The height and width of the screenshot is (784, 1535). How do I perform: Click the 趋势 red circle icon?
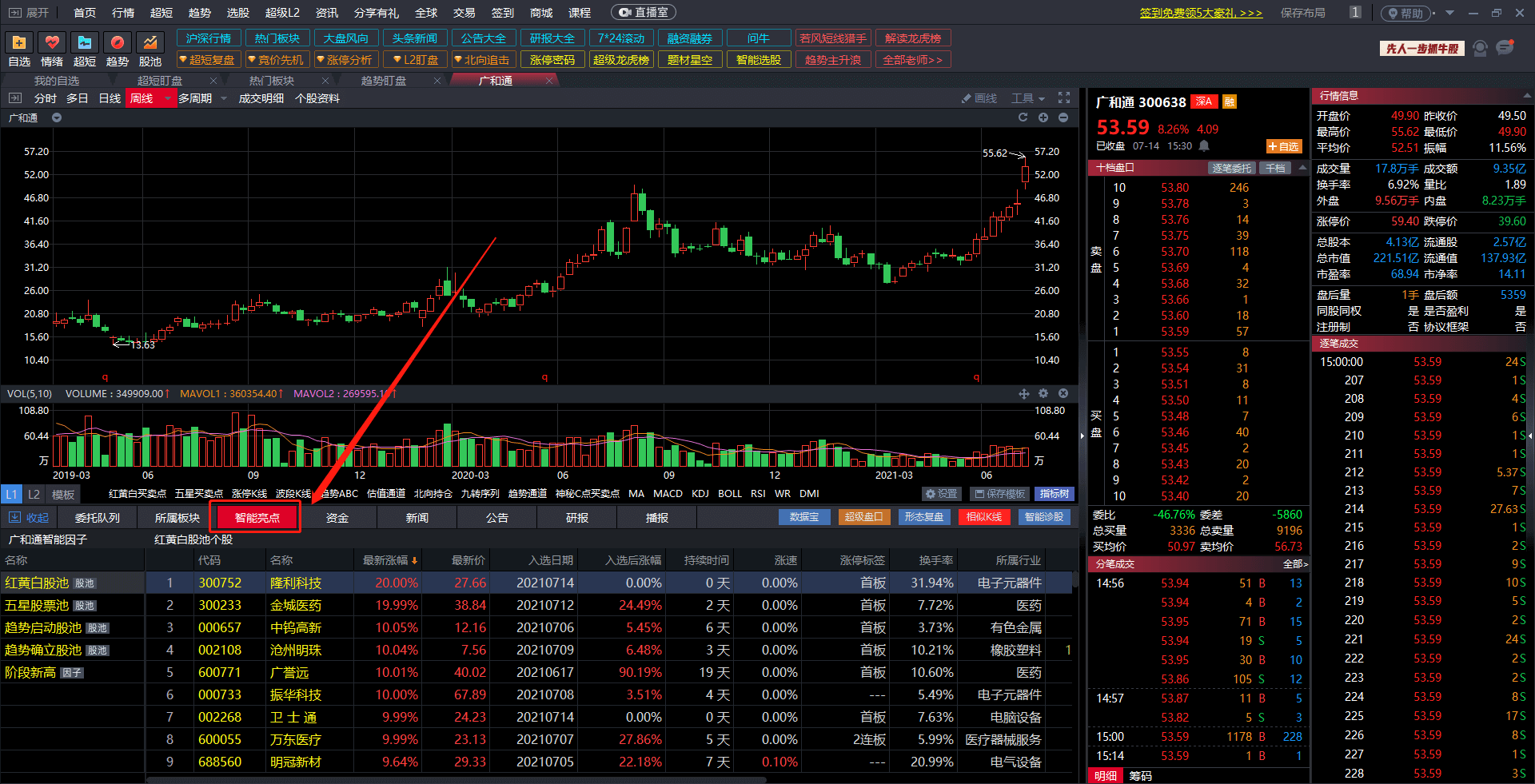click(x=118, y=42)
